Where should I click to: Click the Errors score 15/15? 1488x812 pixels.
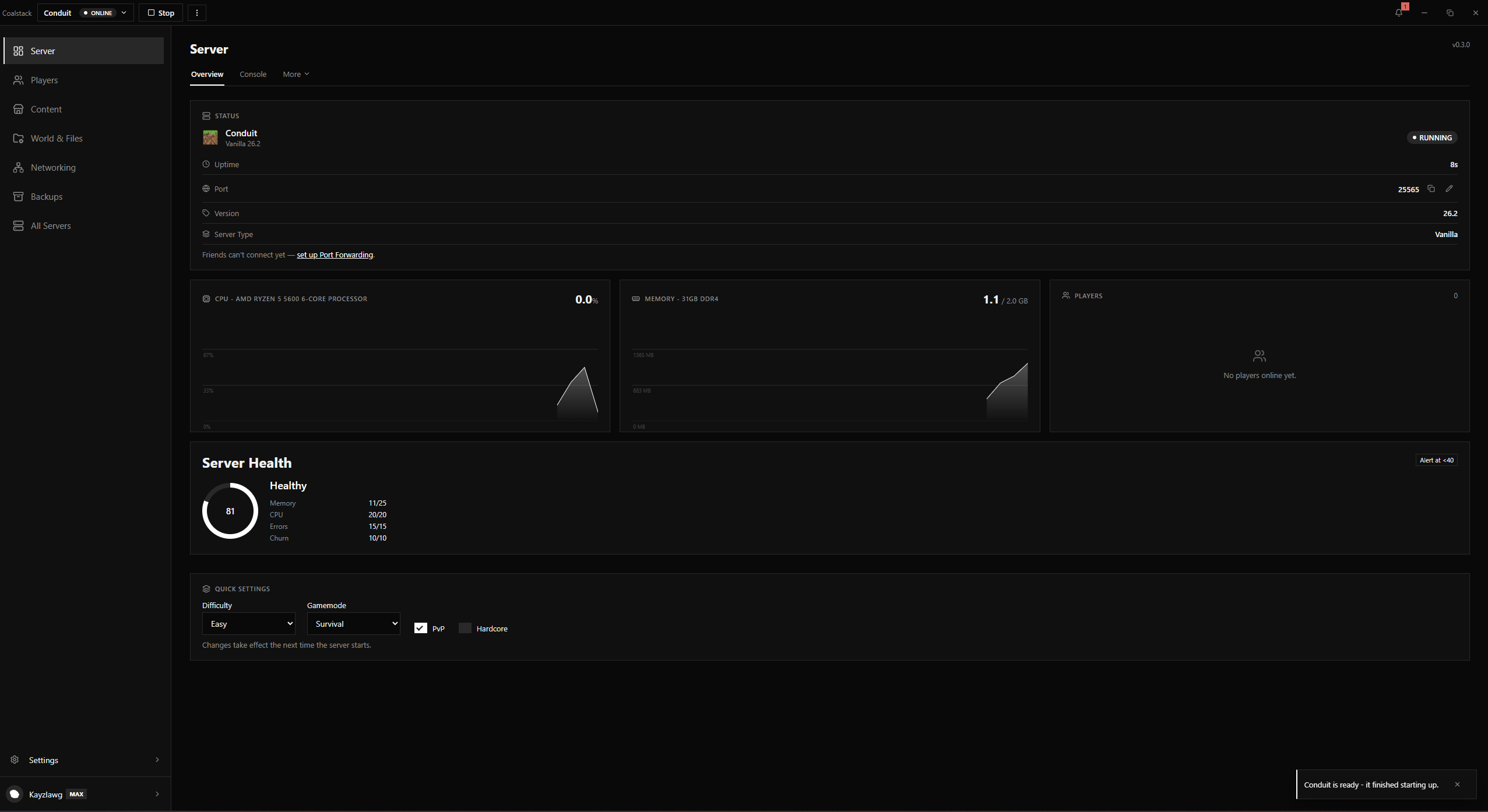click(x=377, y=526)
